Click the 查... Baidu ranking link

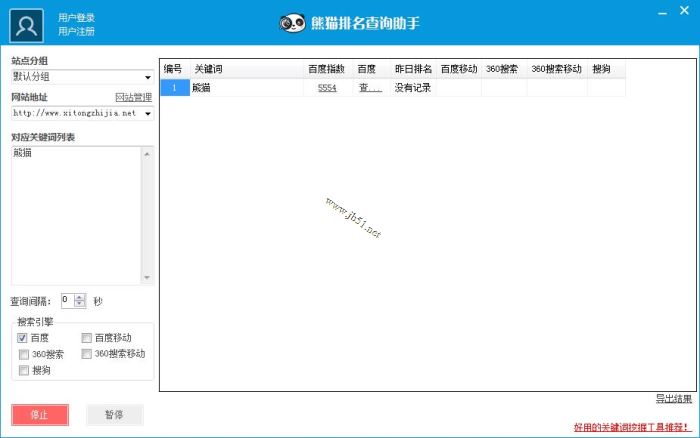371,88
